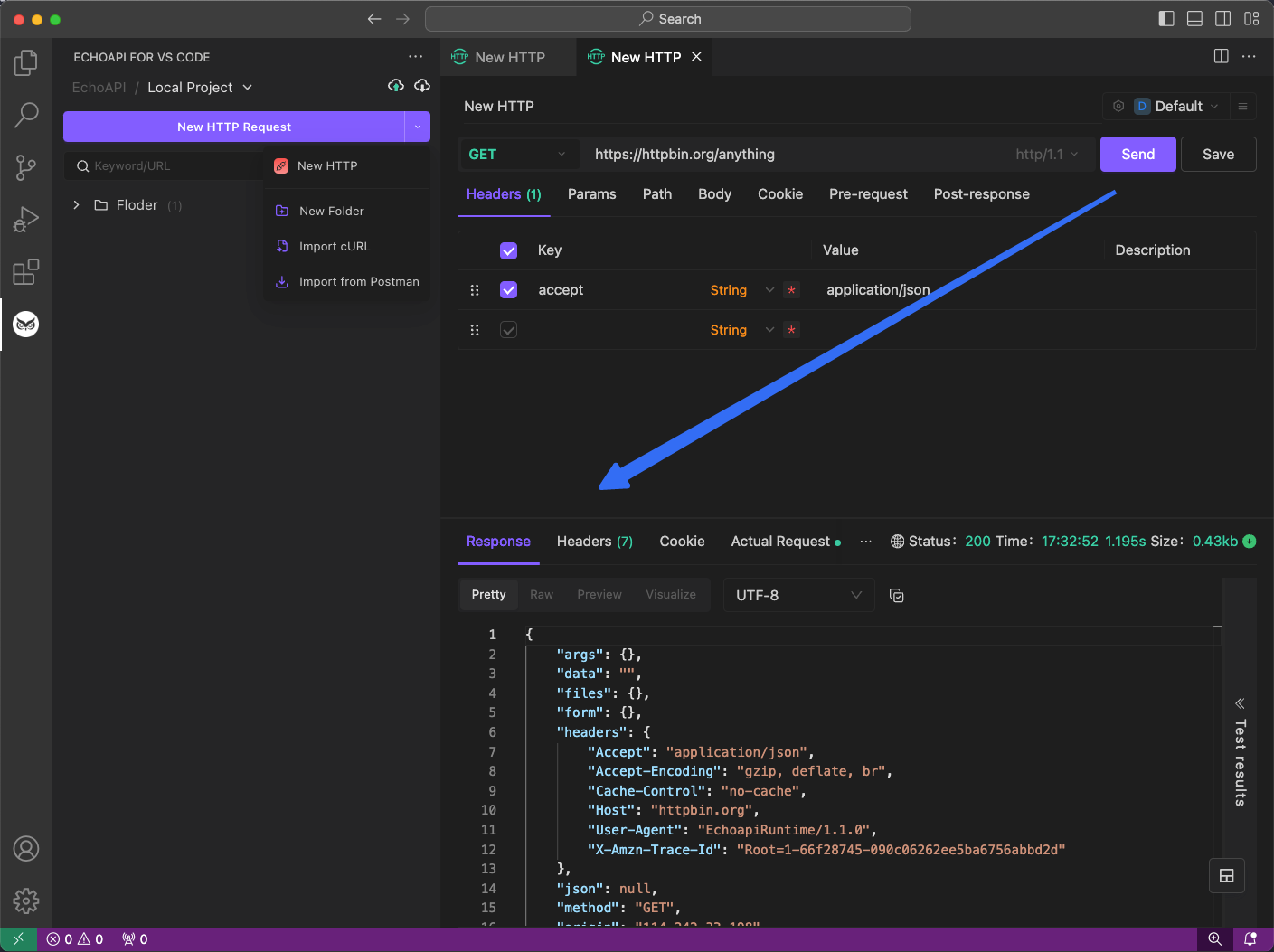Viewport: 1274px width, 952px height.
Task: Choose Import from Postman menu entry
Action: 346,281
